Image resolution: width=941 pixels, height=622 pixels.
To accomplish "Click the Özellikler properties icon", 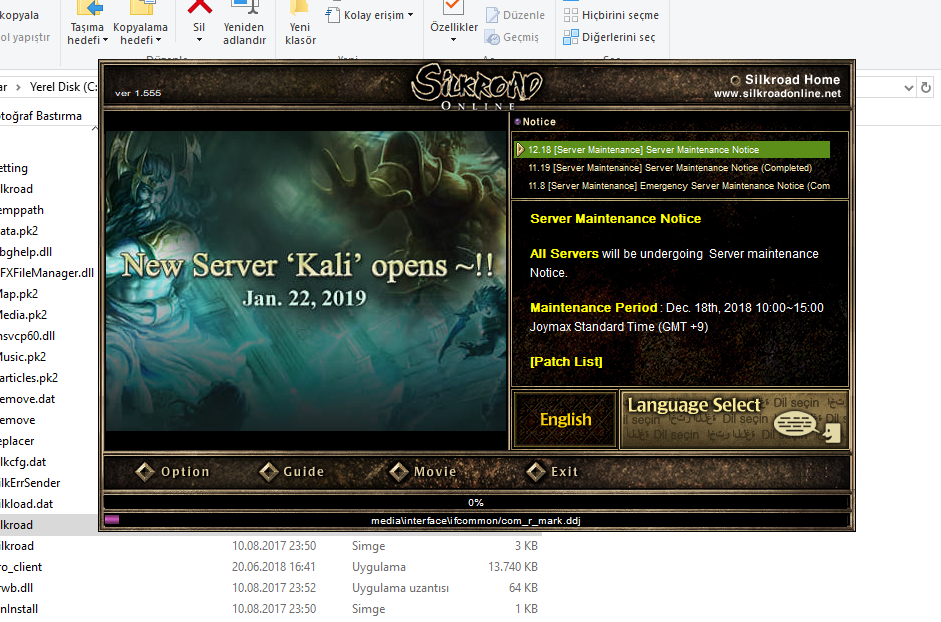I will 454,7.
